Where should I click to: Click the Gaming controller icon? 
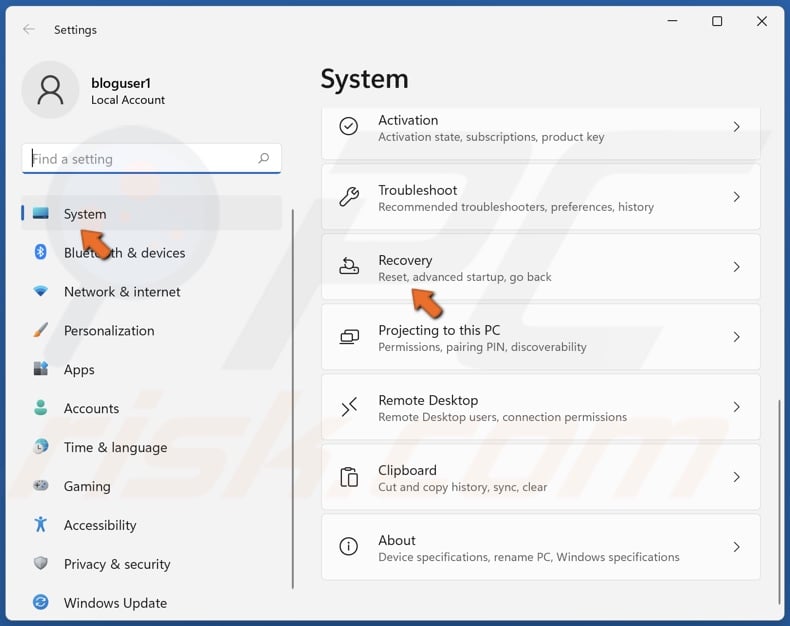coord(41,485)
